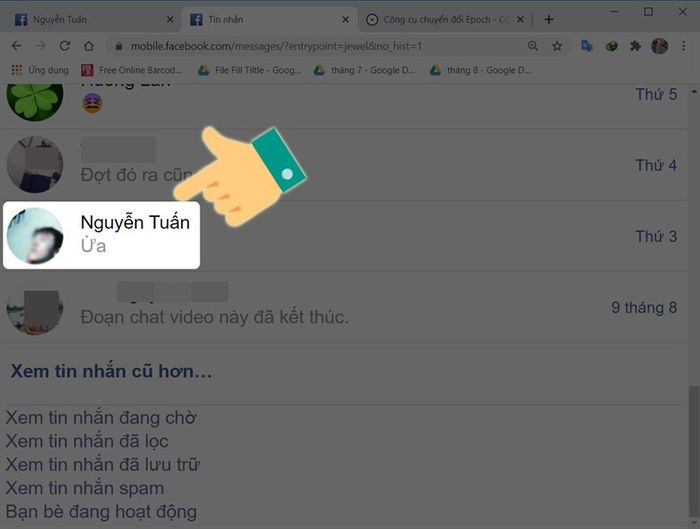Open Chrome three-dot menu
Screen dimensions: 700x529
click(683, 46)
